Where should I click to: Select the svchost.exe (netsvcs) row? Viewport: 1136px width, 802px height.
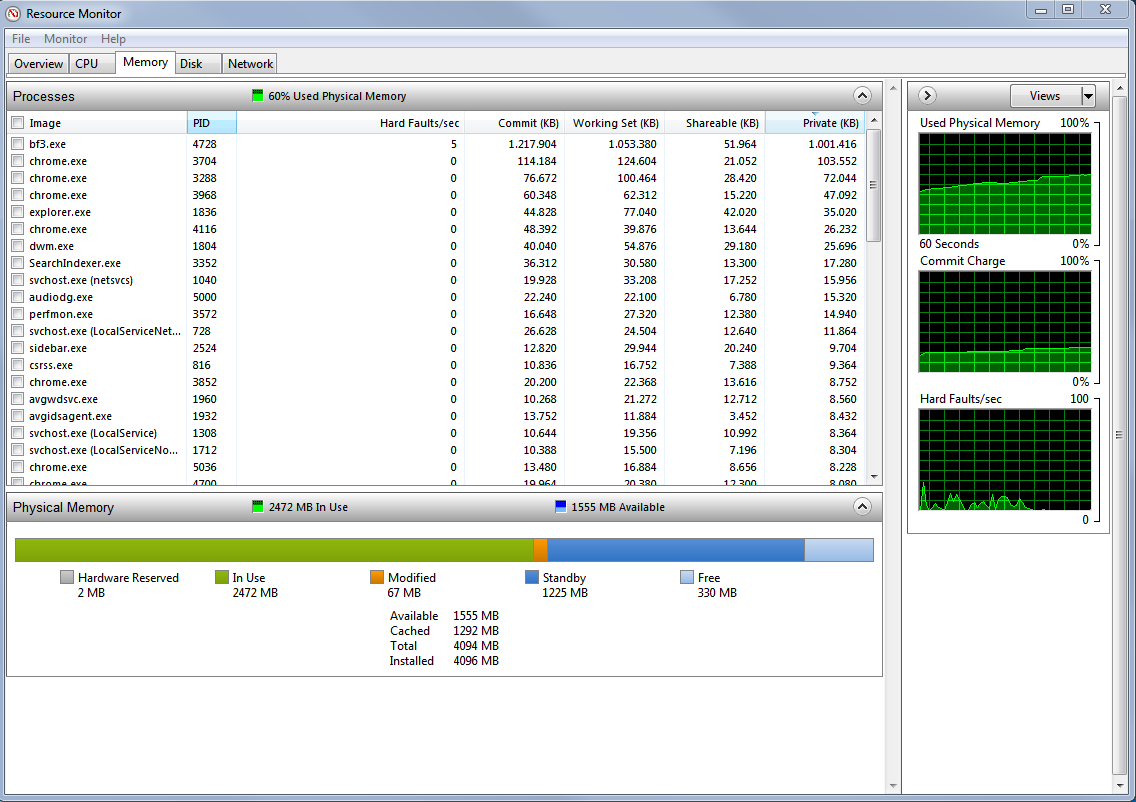pyautogui.click(x=437, y=280)
